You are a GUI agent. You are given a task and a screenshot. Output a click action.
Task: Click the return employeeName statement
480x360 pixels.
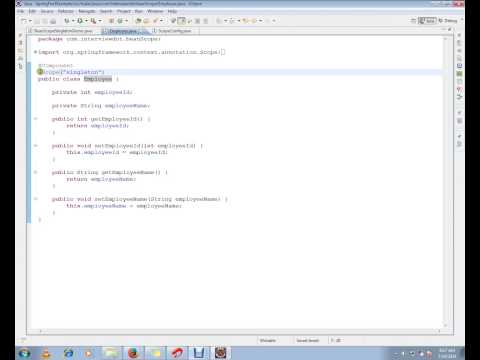(101, 179)
